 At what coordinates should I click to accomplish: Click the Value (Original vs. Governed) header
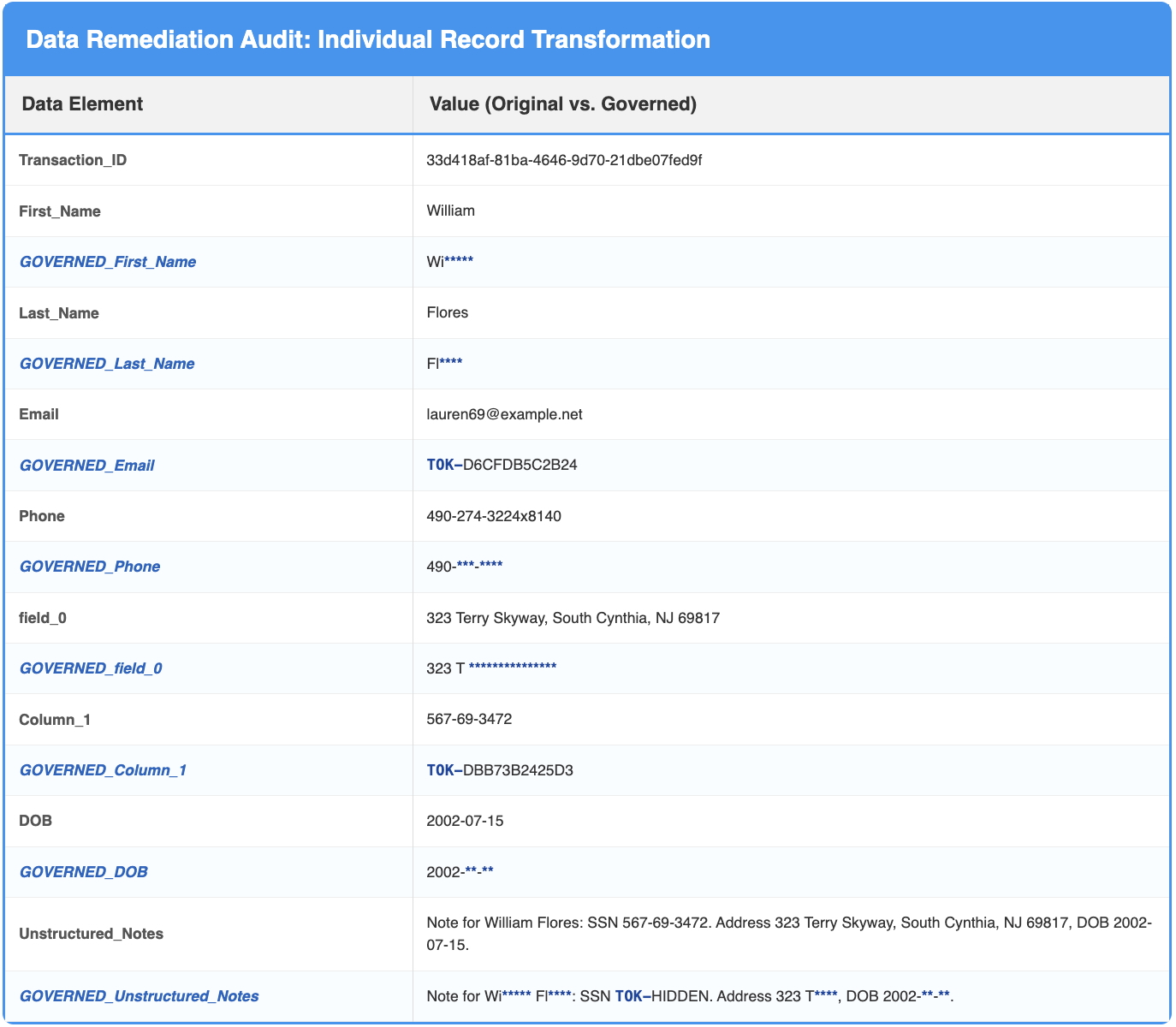click(x=561, y=104)
